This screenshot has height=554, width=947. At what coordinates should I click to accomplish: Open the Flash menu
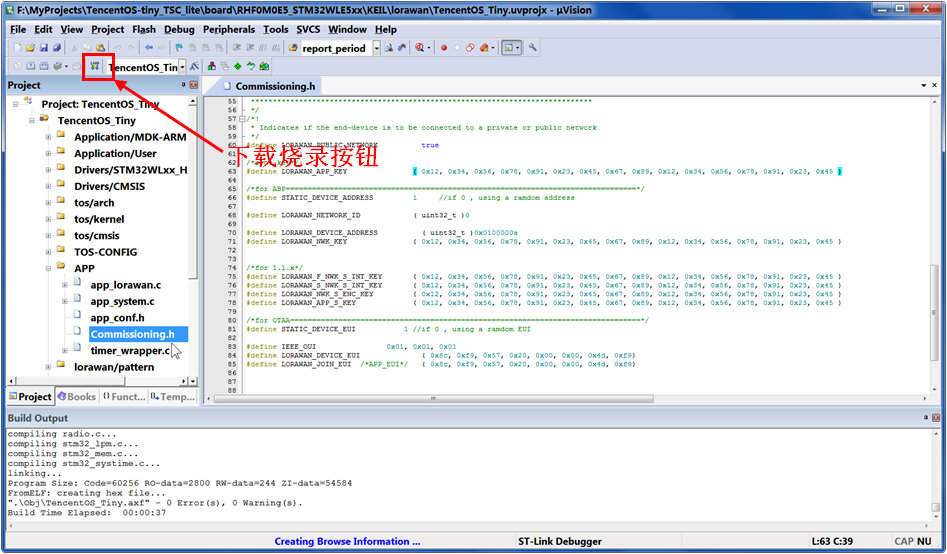[x=144, y=29]
